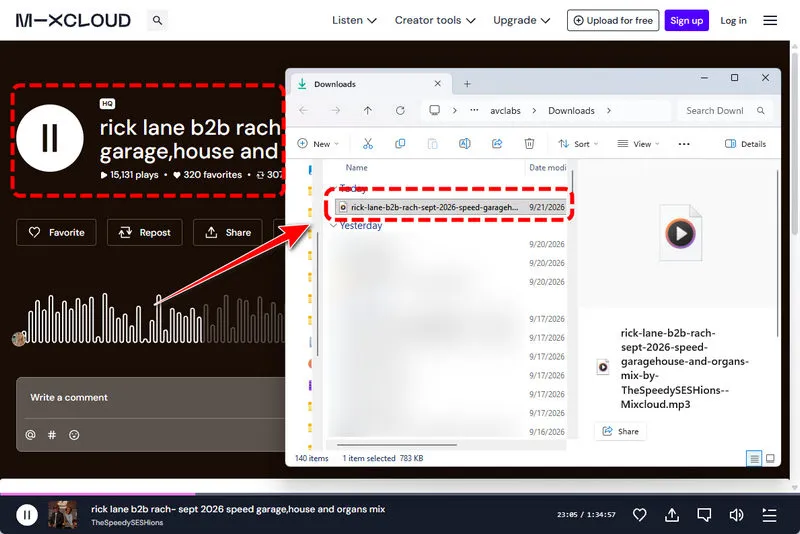
Task: Open the Upgrade dropdown
Action: (521, 20)
